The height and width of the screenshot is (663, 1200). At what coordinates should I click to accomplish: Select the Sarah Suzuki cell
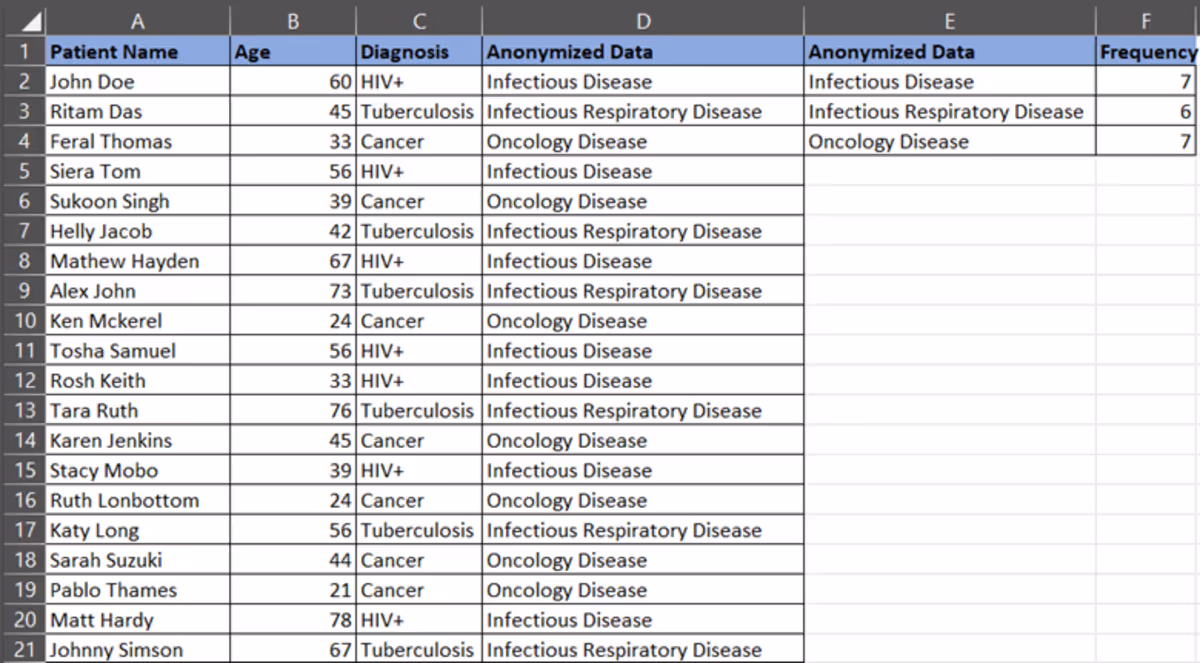tap(138, 560)
